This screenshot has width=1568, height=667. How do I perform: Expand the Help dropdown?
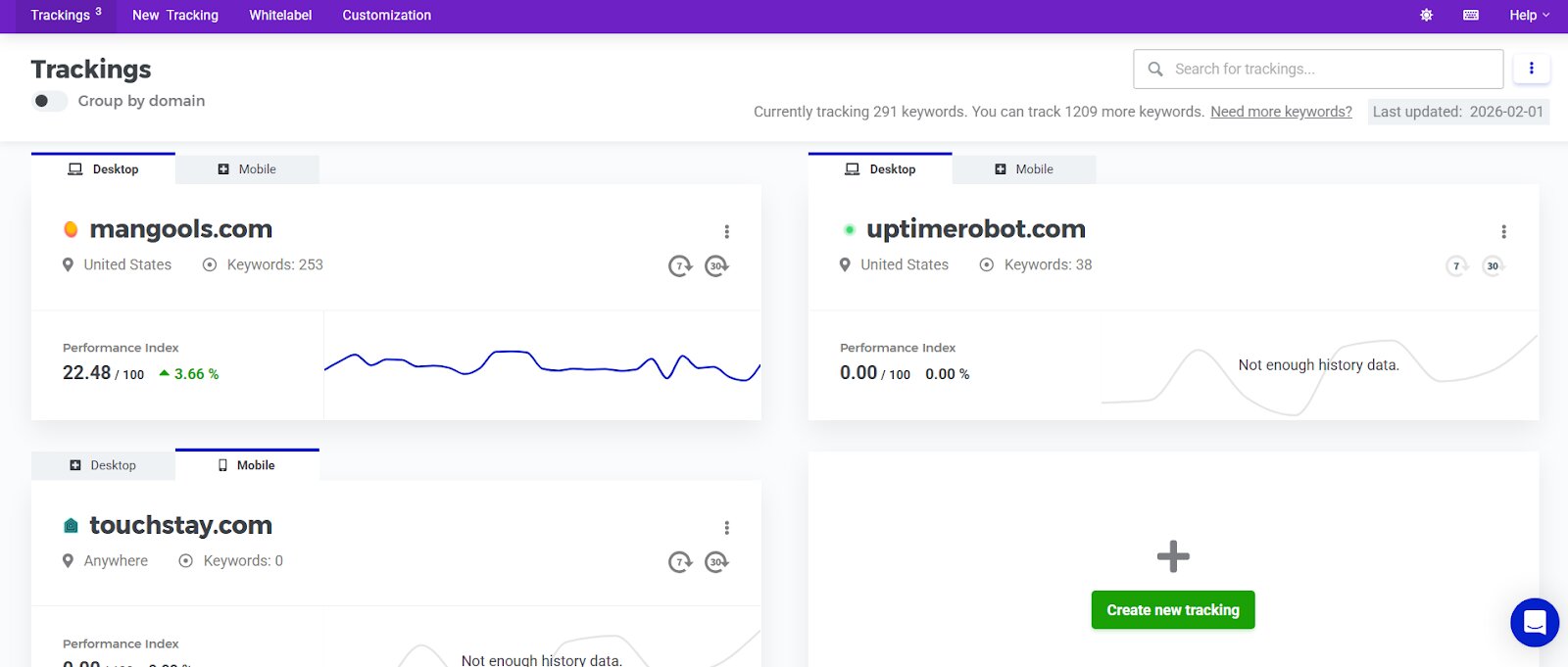pyautogui.click(x=1529, y=15)
